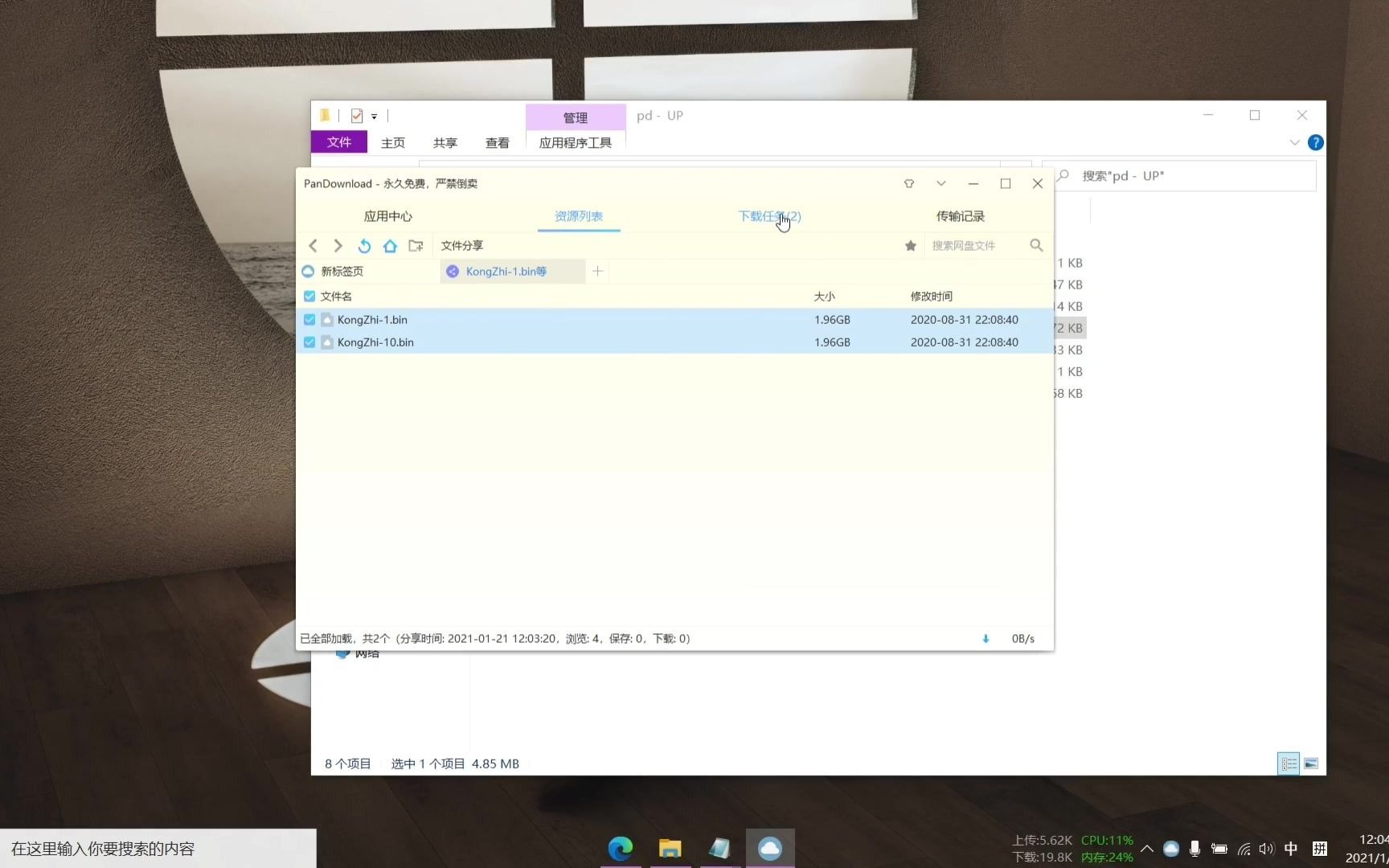Expand the Explorer ribbon chevron
The height and width of the screenshot is (868, 1389).
click(1294, 143)
